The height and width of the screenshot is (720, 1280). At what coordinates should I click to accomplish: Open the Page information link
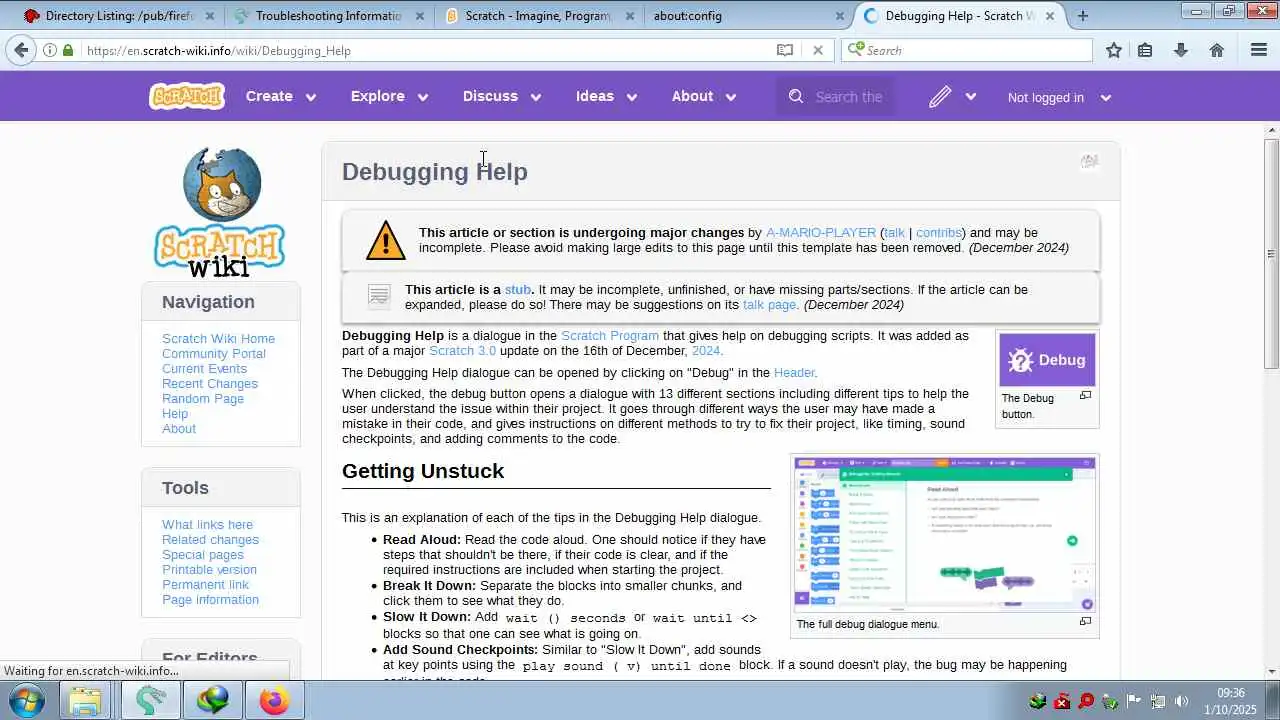[x=210, y=599]
